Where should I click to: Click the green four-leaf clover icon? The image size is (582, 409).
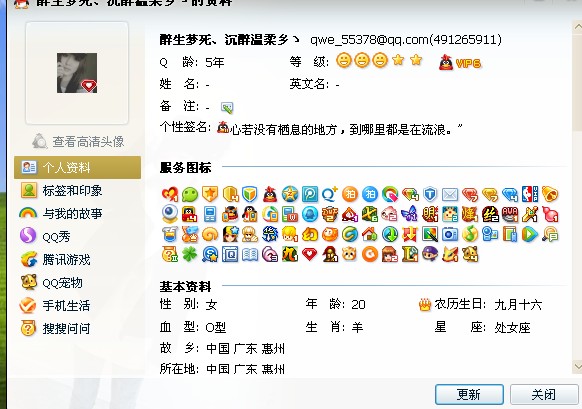click(x=190, y=254)
